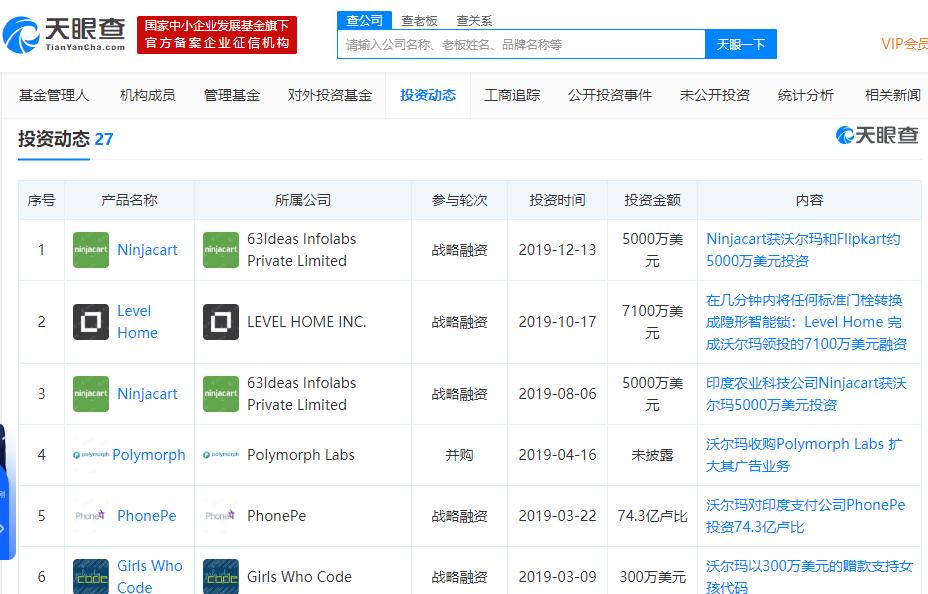Click the date 2019-12-13 cell
The height and width of the screenshot is (594, 928).
point(558,250)
